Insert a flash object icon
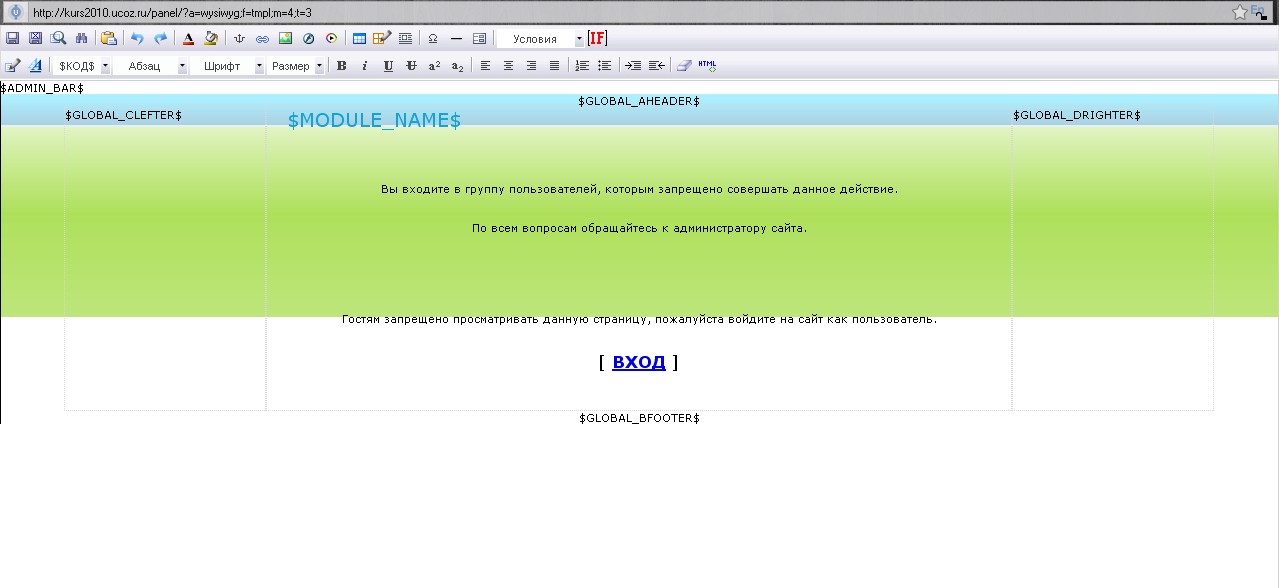The image size is (1279, 588). click(308, 38)
